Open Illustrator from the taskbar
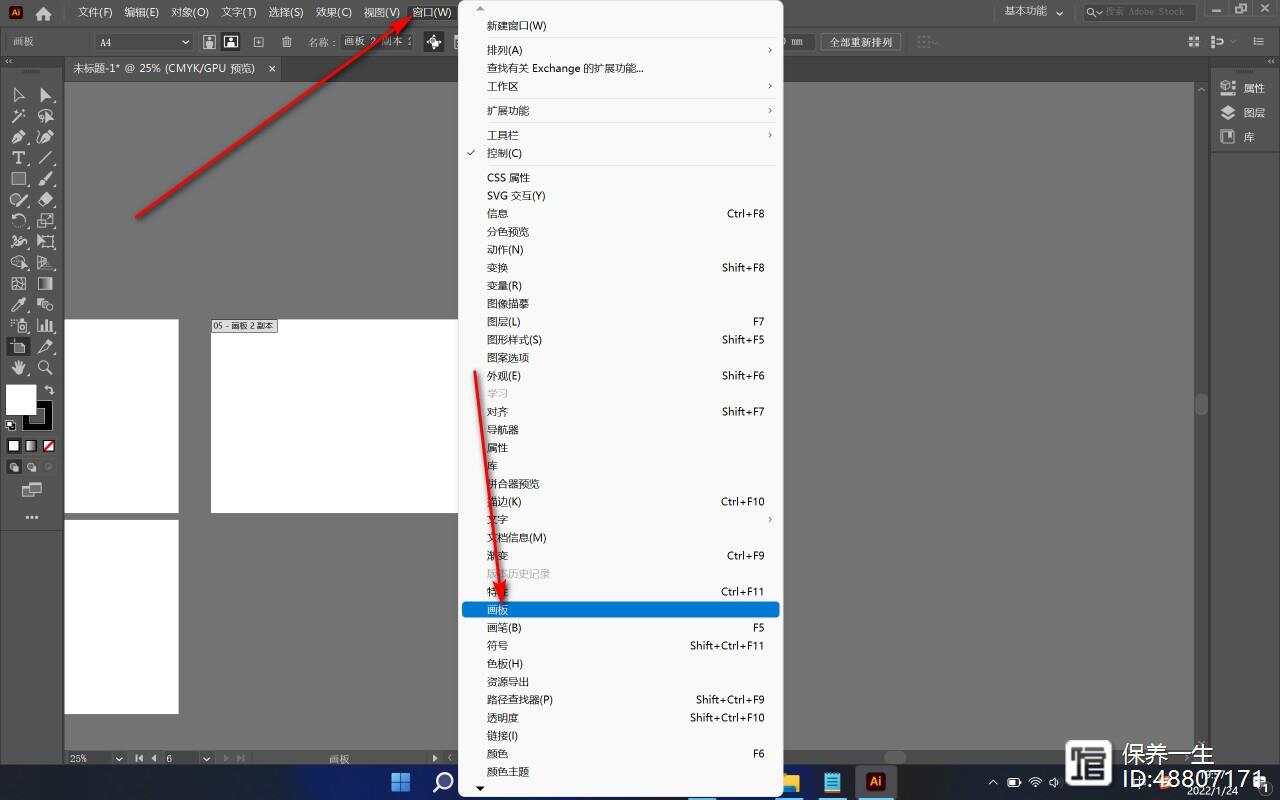The height and width of the screenshot is (800, 1280). (875, 782)
